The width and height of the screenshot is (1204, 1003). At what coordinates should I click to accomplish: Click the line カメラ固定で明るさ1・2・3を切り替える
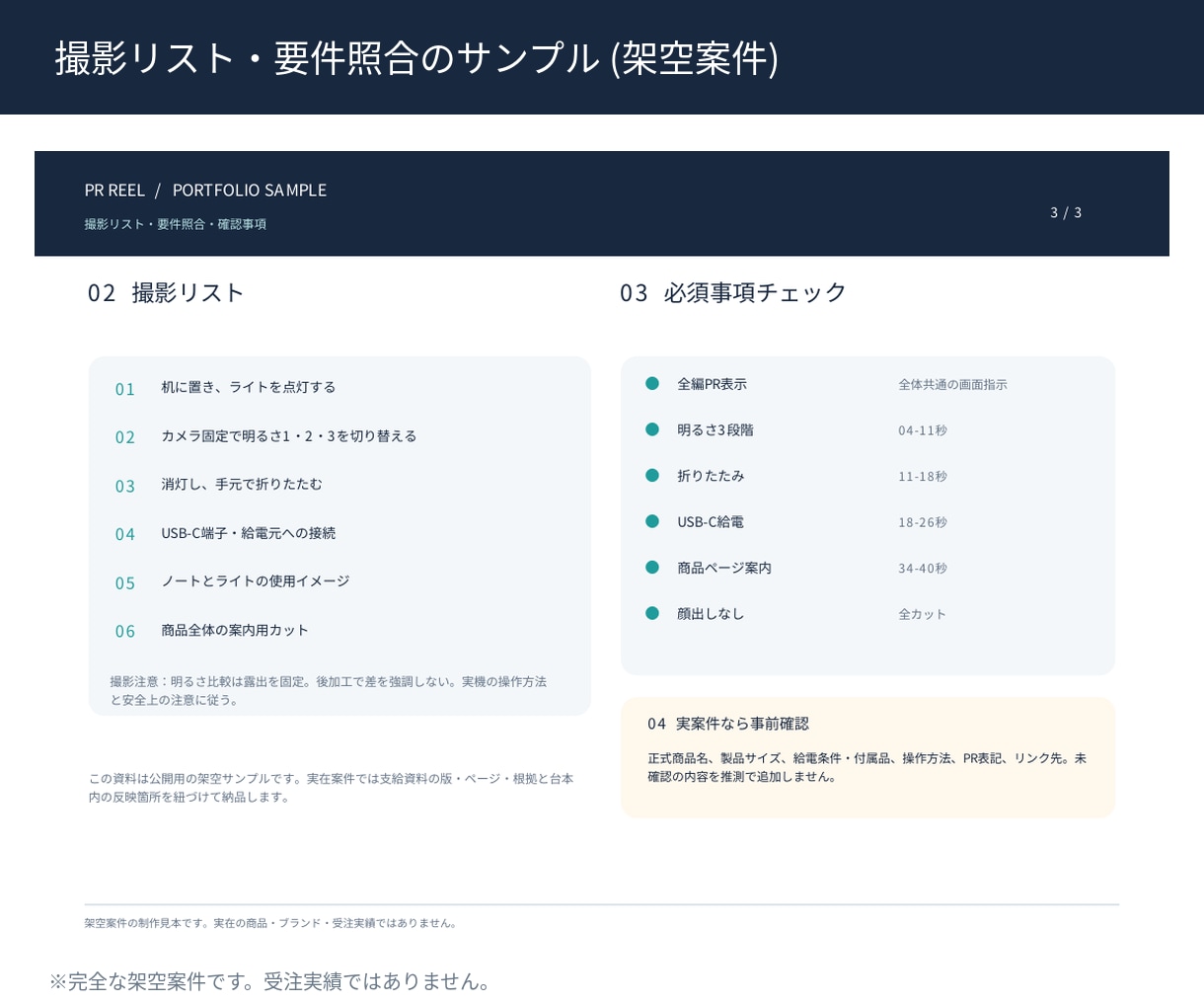(289, 435)
